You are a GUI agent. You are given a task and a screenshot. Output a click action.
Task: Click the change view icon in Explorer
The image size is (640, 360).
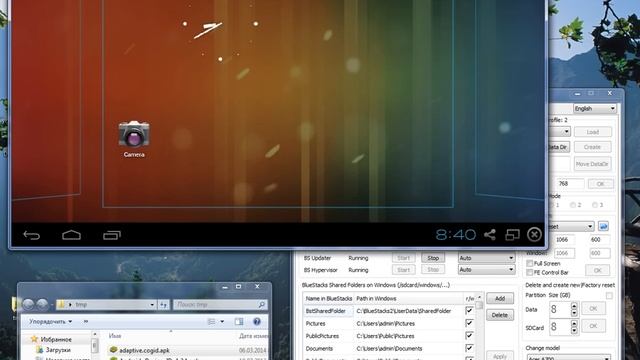coord(211,322)
